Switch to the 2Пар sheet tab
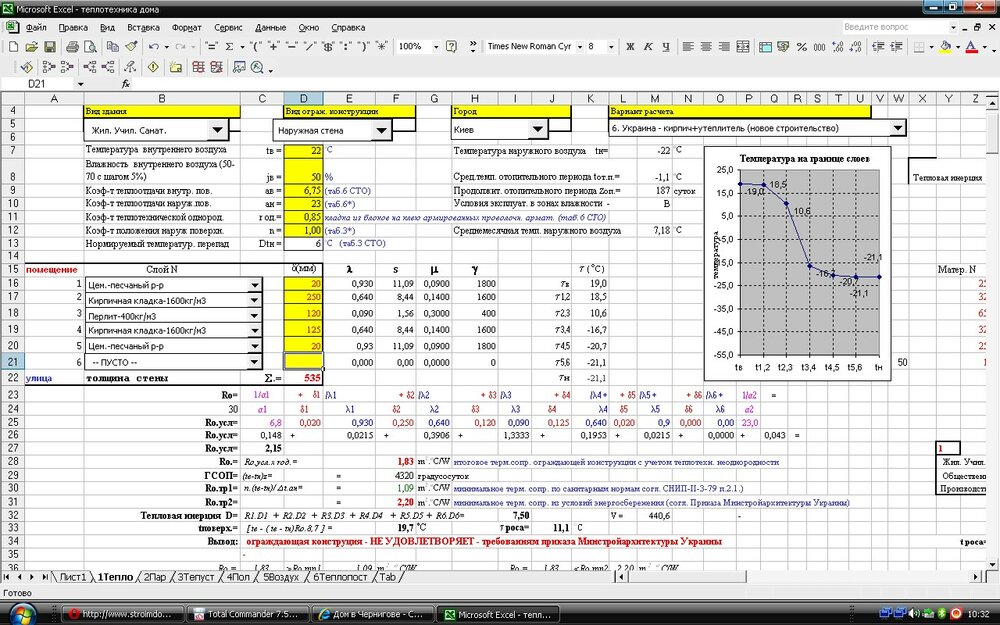This screenshot has width=1000, height=625. 153,577
